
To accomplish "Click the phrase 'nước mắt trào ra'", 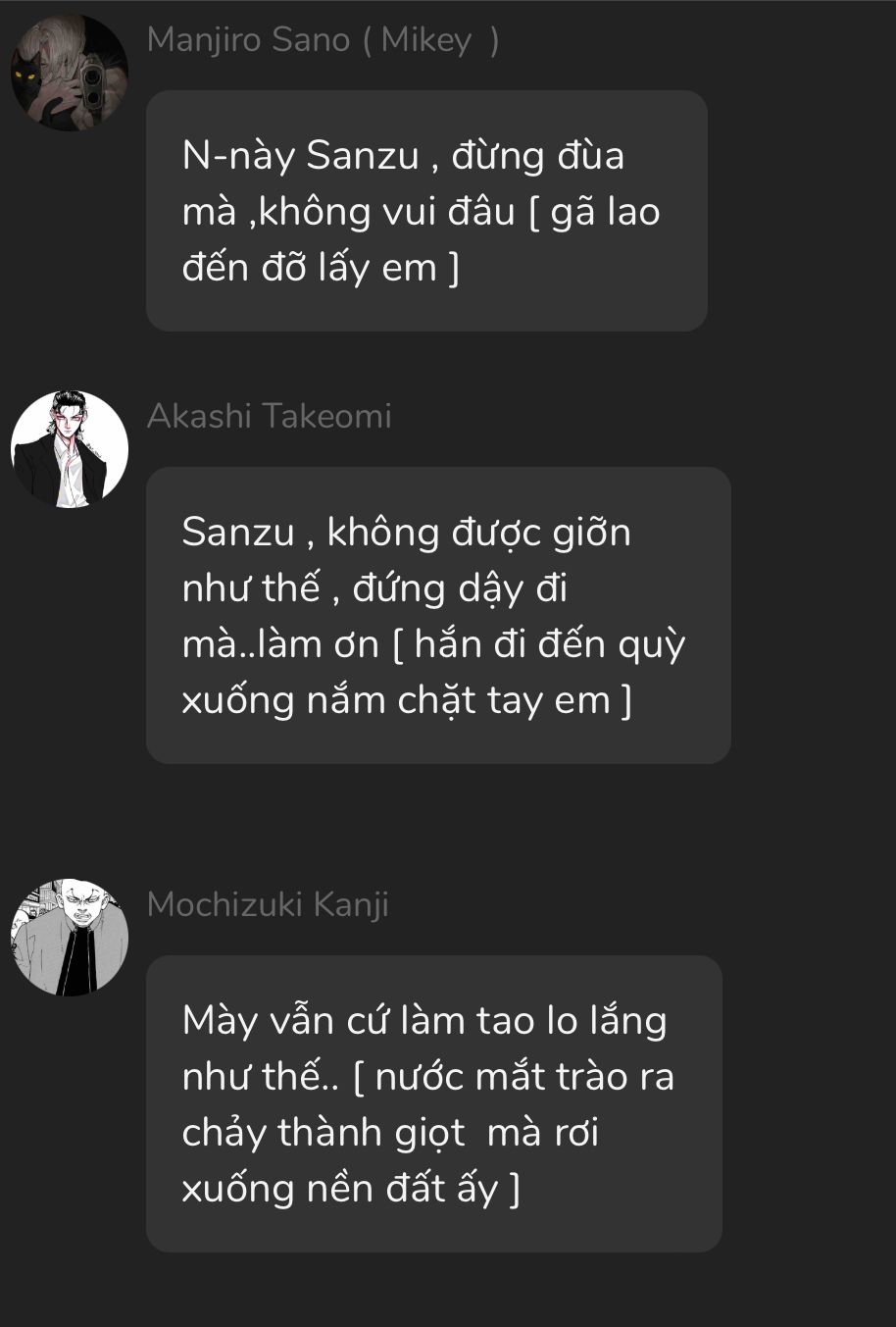I will pos(525,1077).
